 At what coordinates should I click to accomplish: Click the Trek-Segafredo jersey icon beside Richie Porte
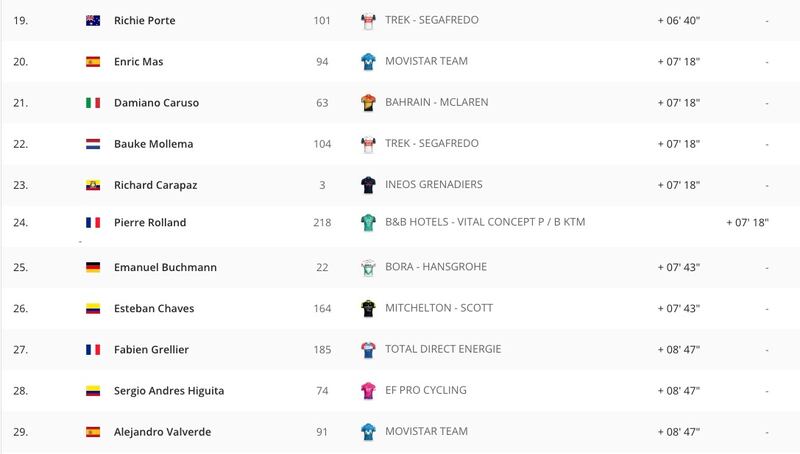[368, 21]
